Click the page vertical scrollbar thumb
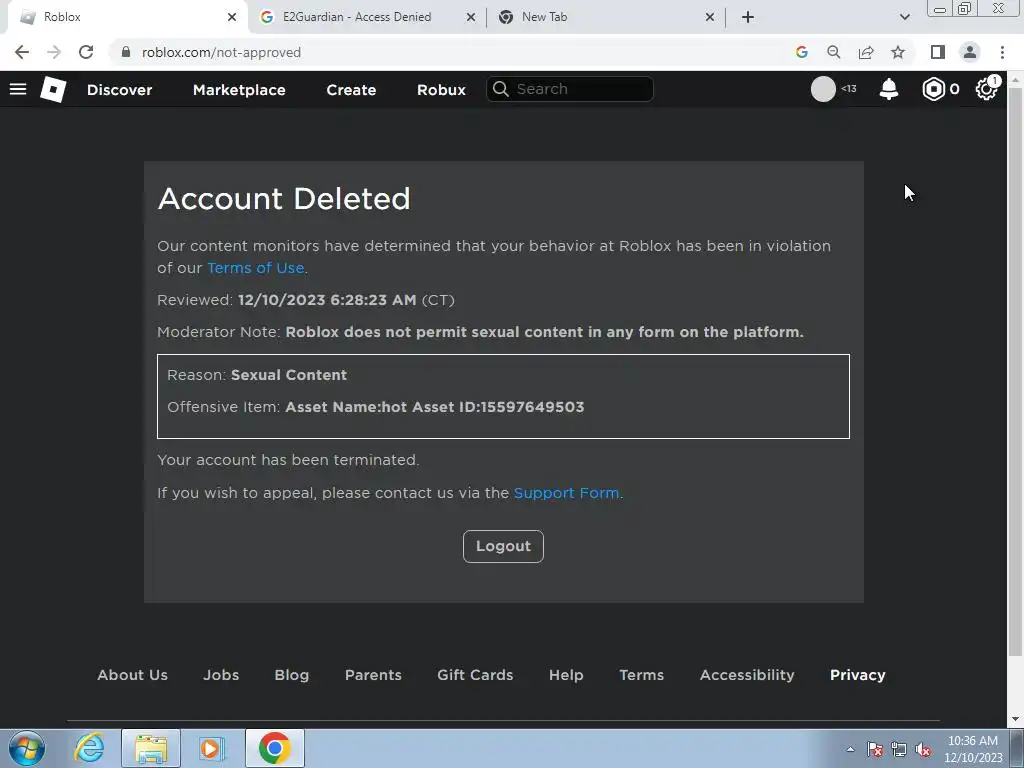 [x=1015, y=371]
